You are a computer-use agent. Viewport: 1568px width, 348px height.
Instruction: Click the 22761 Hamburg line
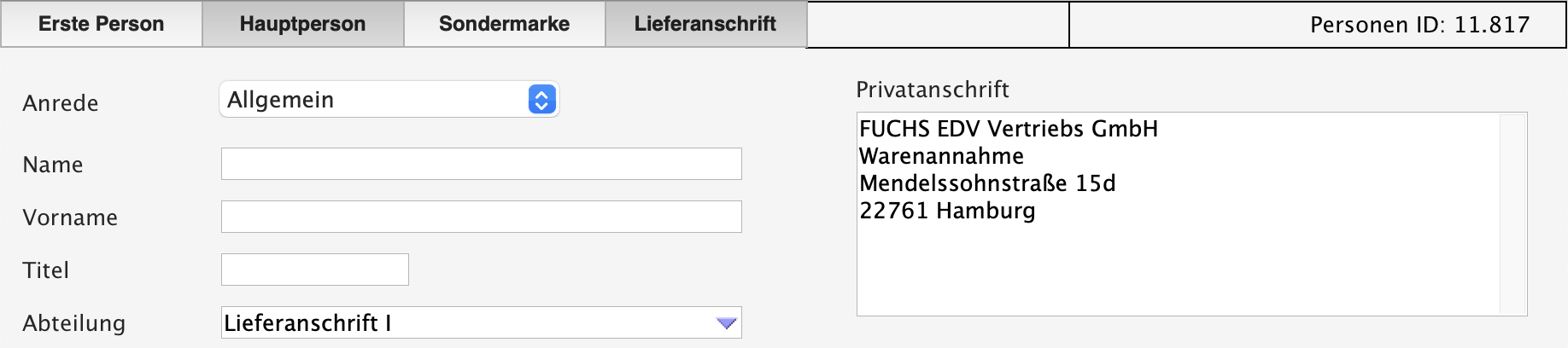(947, 211)
